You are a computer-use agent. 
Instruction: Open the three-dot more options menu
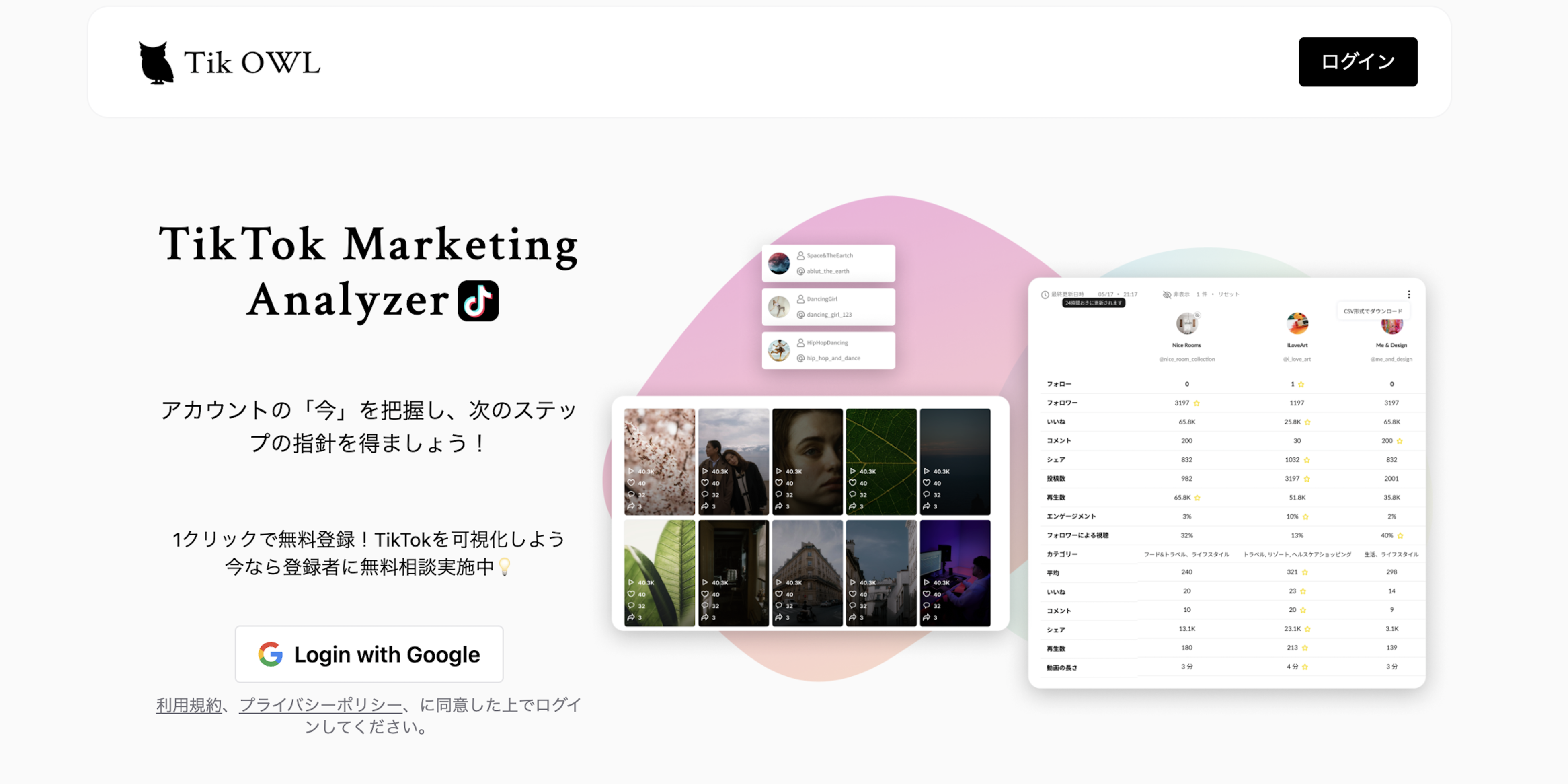point(1408,294)
